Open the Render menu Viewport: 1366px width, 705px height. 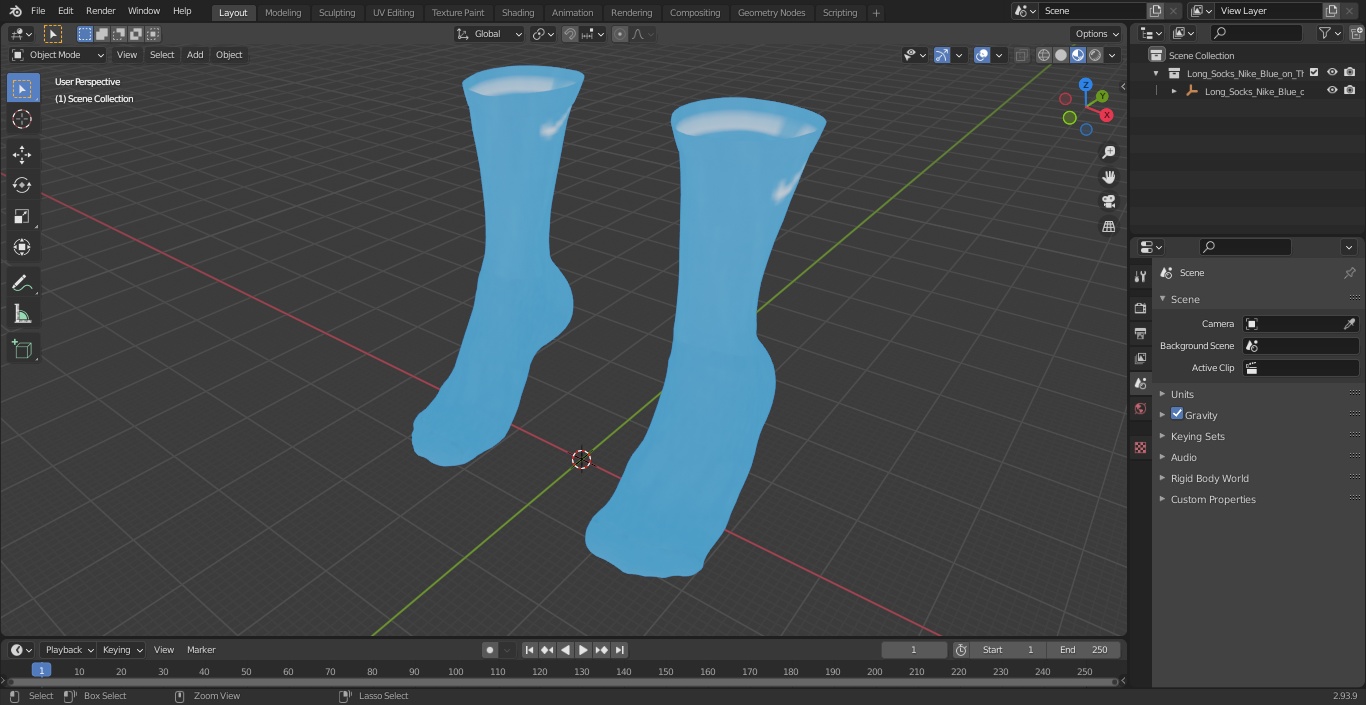click(x=101, y=11)
